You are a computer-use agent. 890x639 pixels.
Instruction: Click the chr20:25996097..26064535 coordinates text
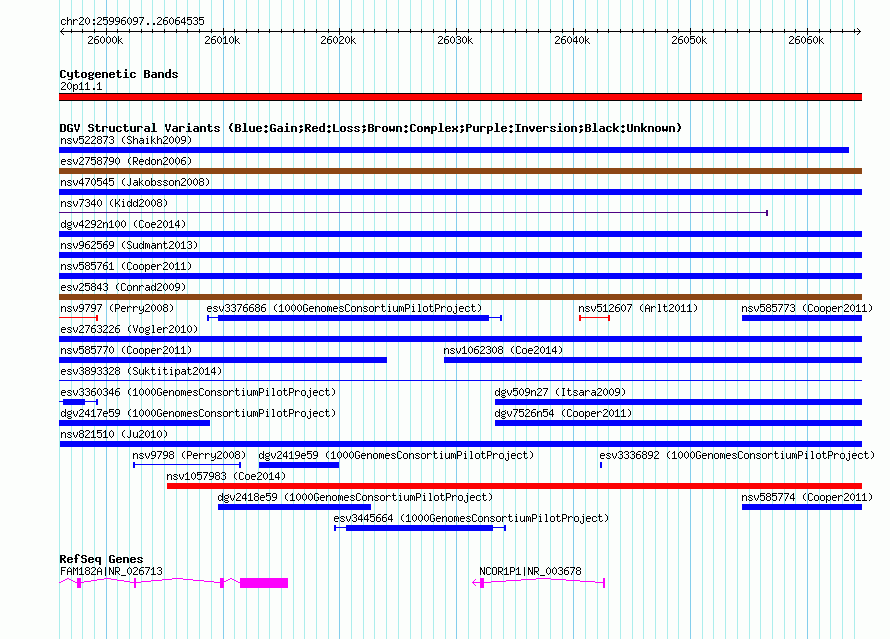click(x=132, y=22)
